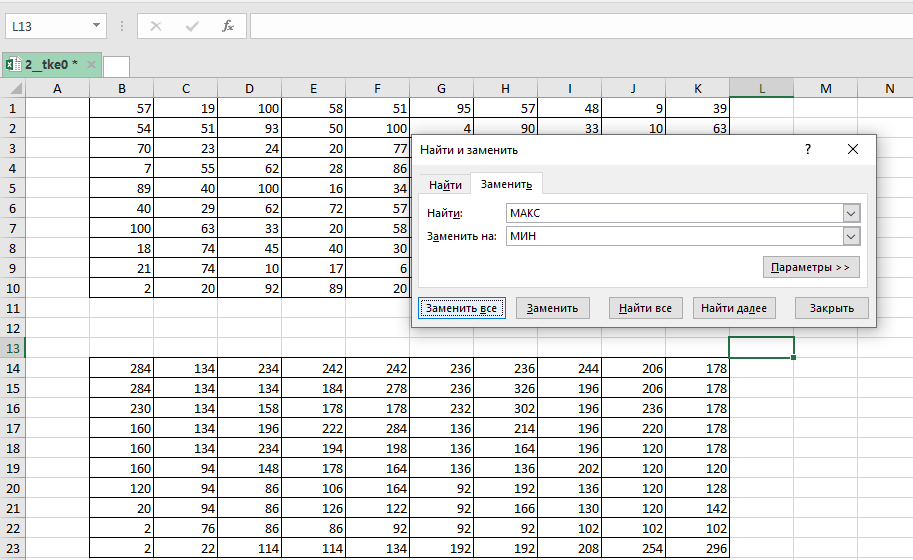913x560 pixels.
Task: Click inside the Найти text field containing МАКС
Action: tap(672, 213)
